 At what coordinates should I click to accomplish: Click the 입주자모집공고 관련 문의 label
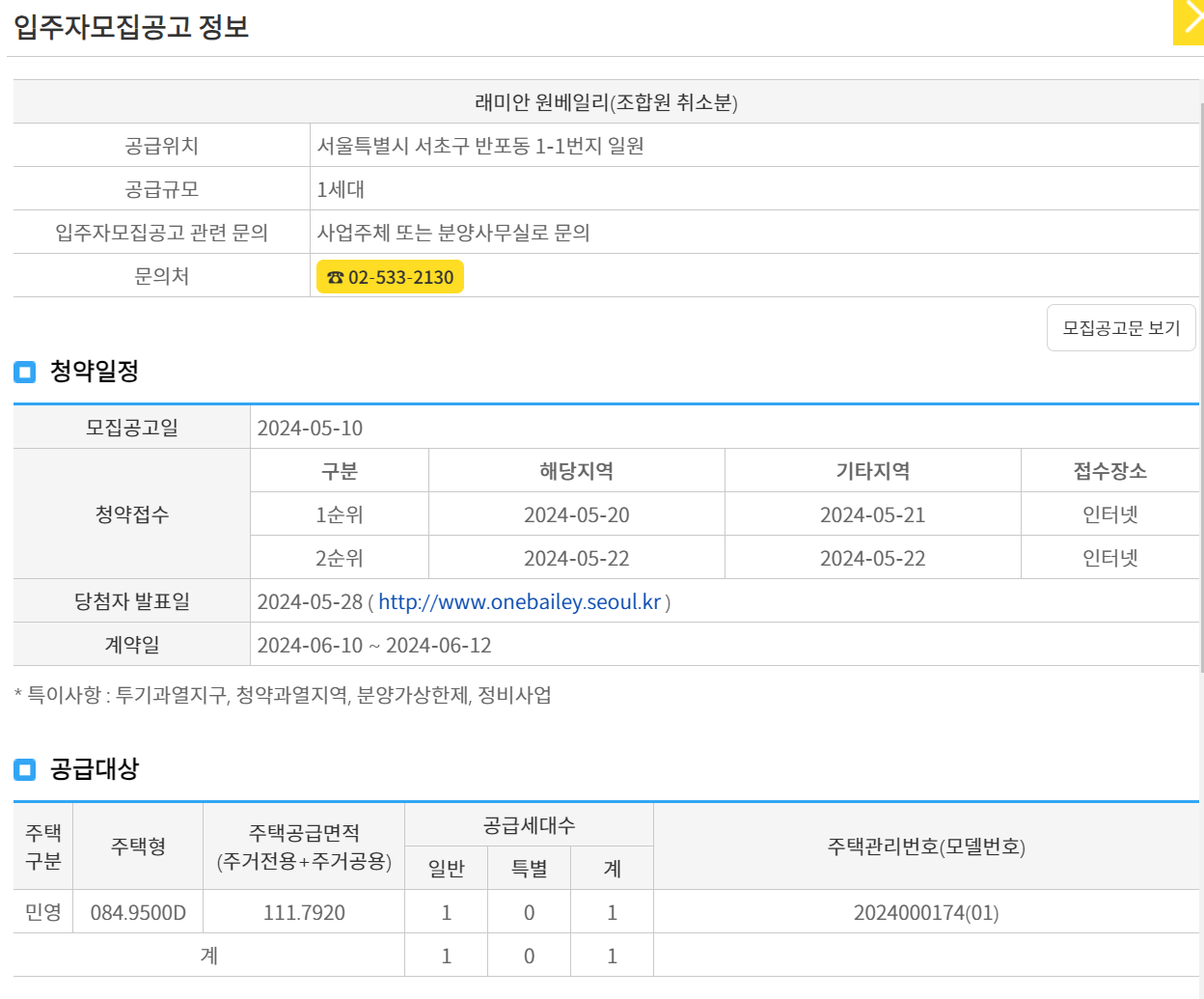161,233
